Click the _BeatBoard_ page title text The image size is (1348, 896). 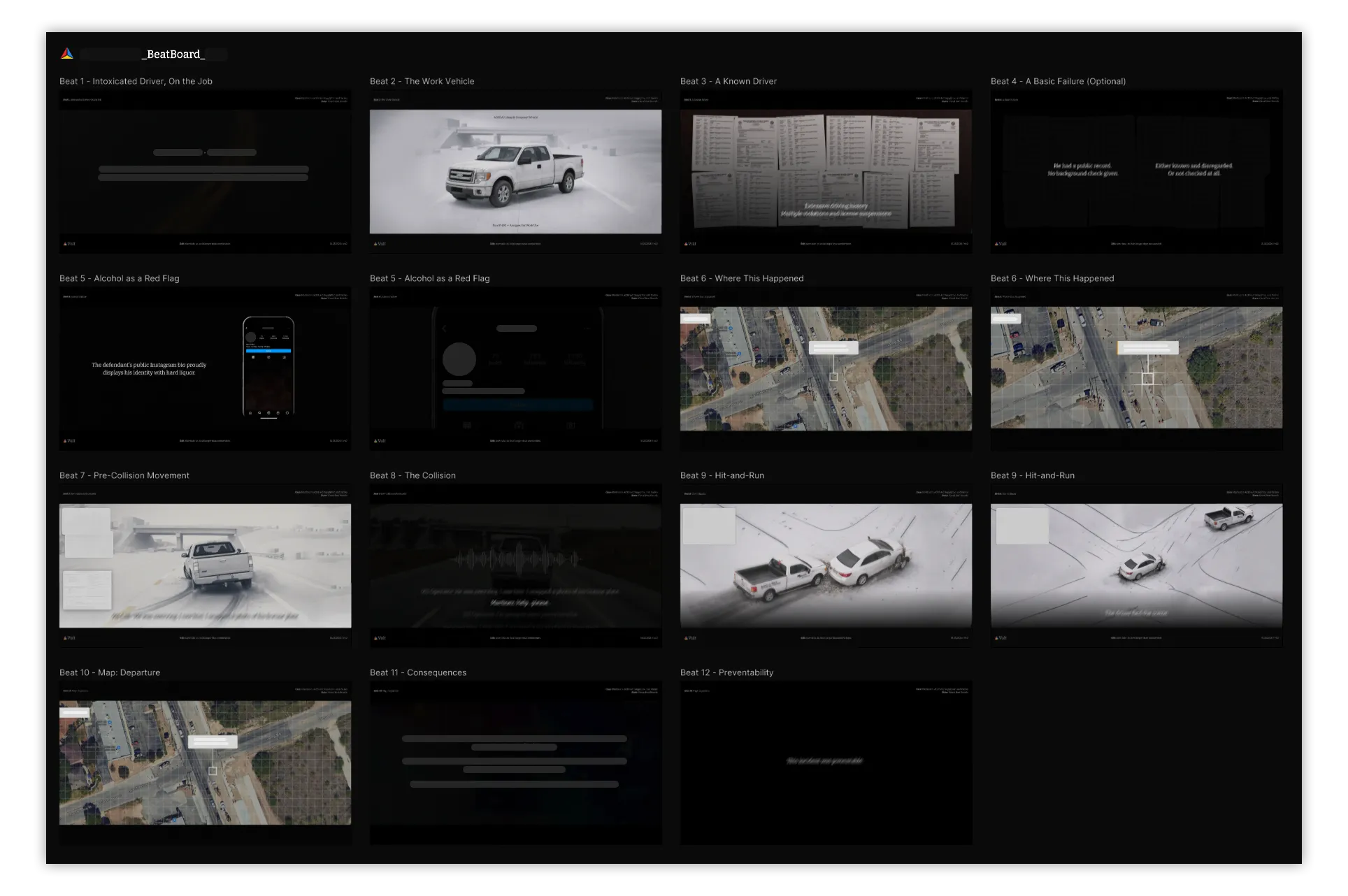(x=173, y=54)
